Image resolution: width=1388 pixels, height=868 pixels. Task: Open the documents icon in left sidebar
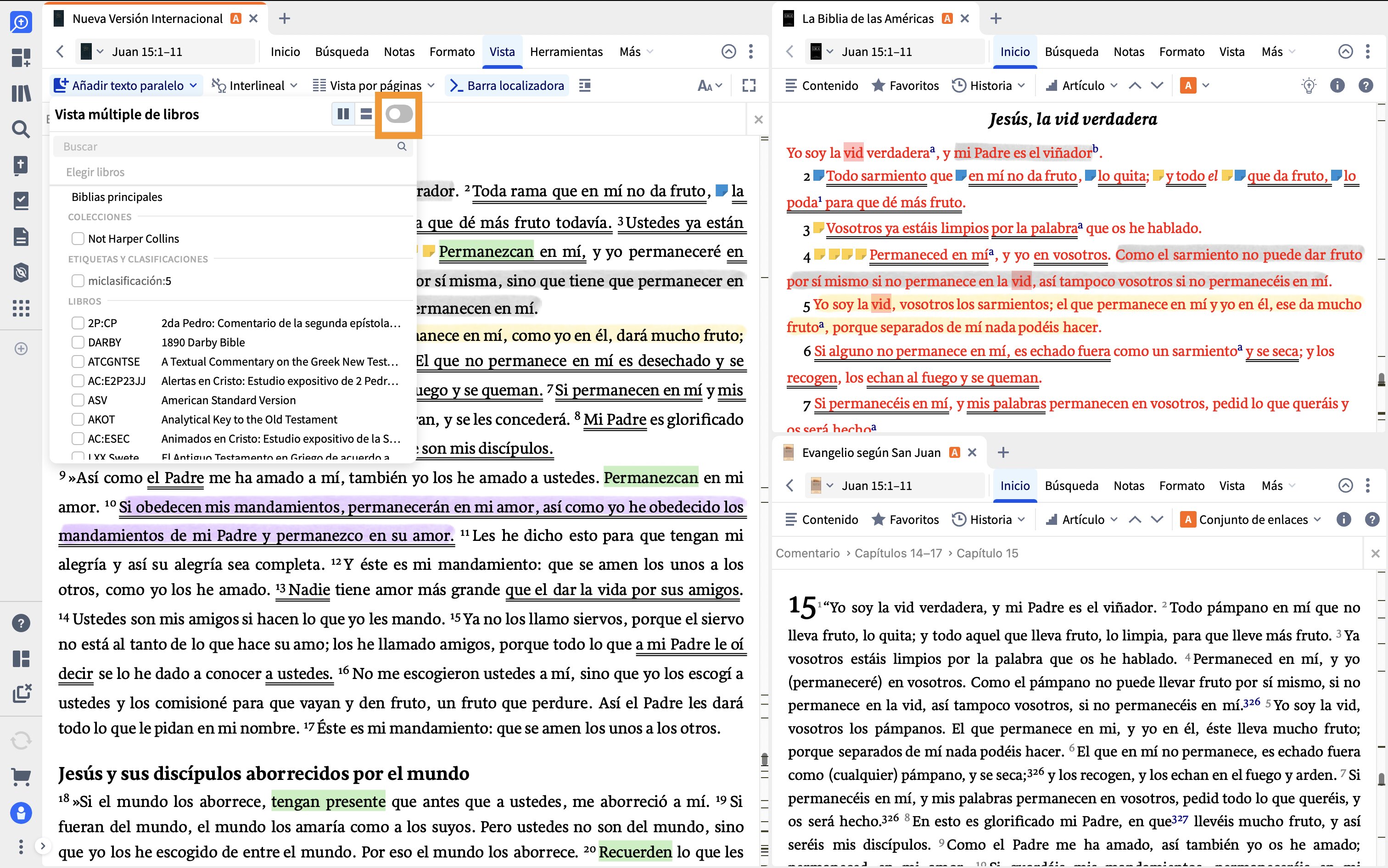coord(21,237)
